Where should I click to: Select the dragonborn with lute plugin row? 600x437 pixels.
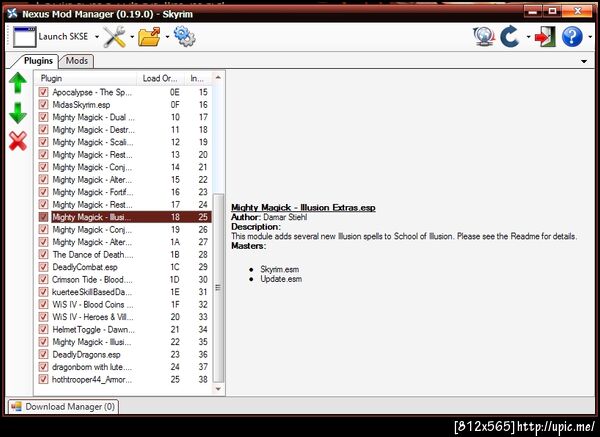point(124,367)
